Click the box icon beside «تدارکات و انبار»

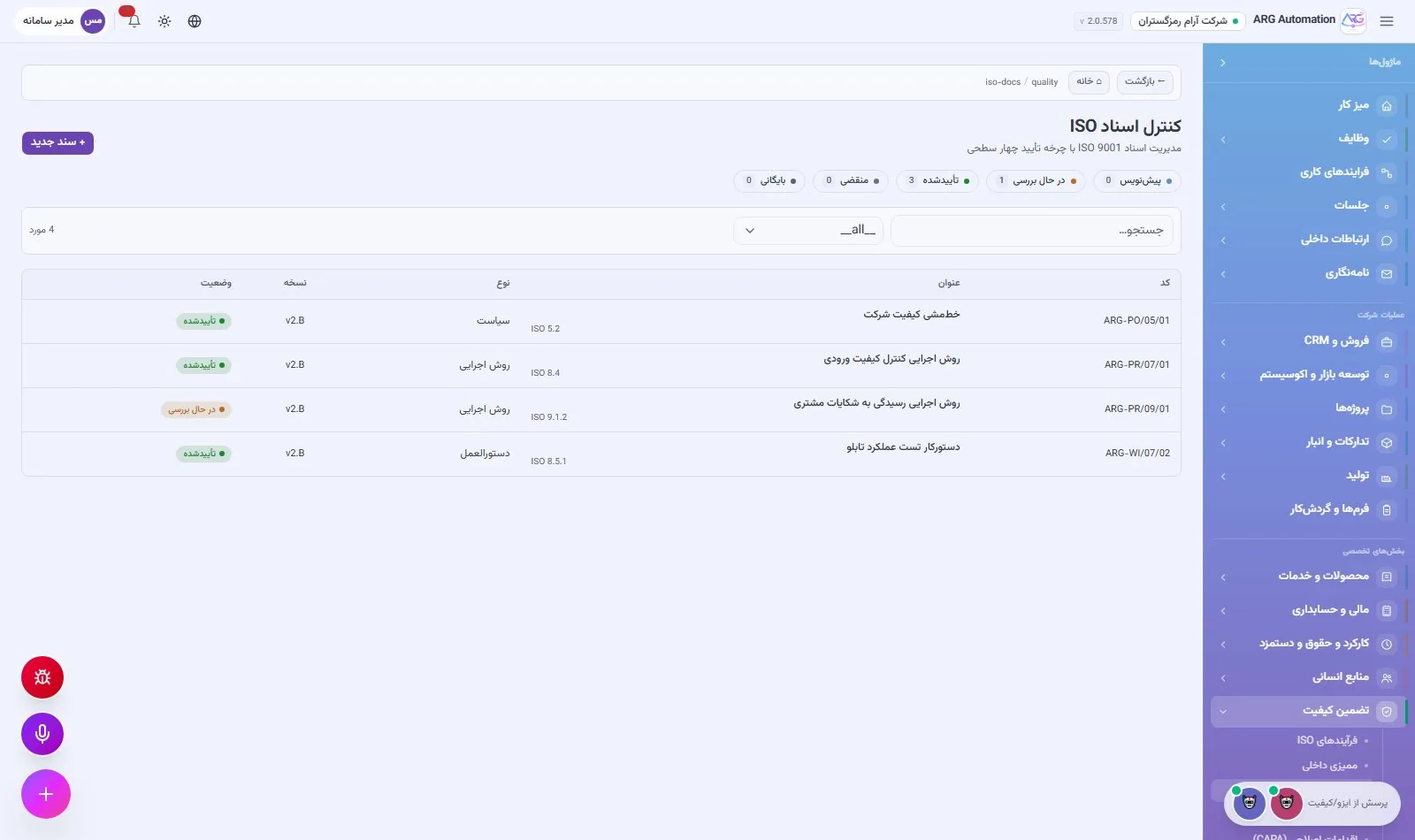pos(1387,443)
